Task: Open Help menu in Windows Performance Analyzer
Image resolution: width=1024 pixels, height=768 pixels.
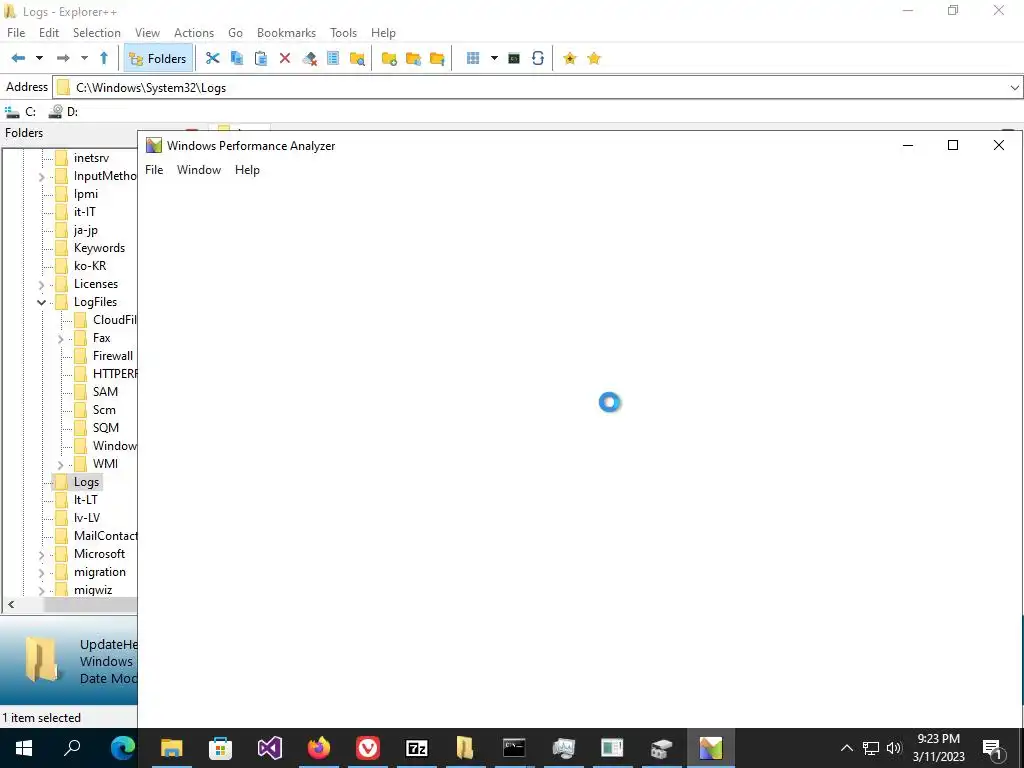Action: (248, 170)
